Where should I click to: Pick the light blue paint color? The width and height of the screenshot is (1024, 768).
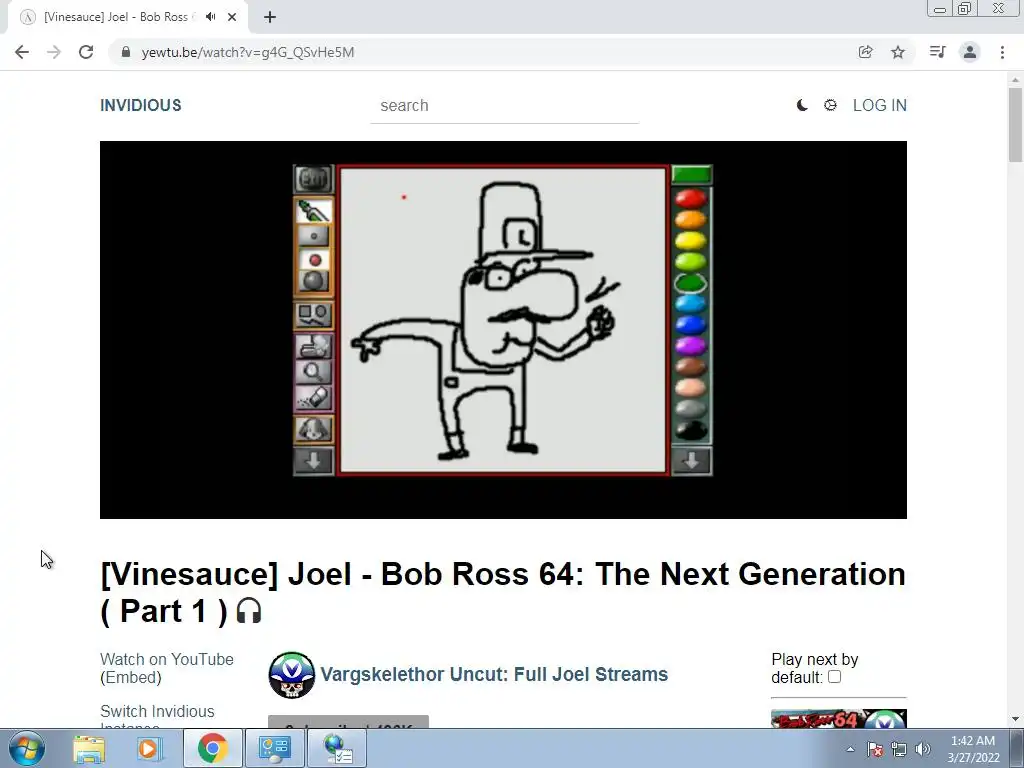[690, 304]
